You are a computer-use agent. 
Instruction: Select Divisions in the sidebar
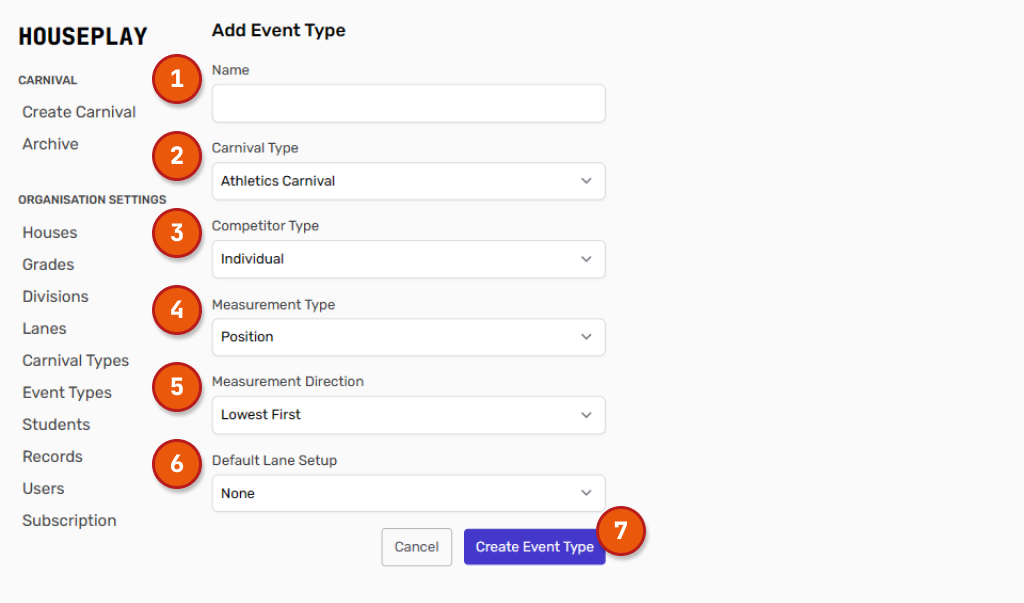[55, 296]
